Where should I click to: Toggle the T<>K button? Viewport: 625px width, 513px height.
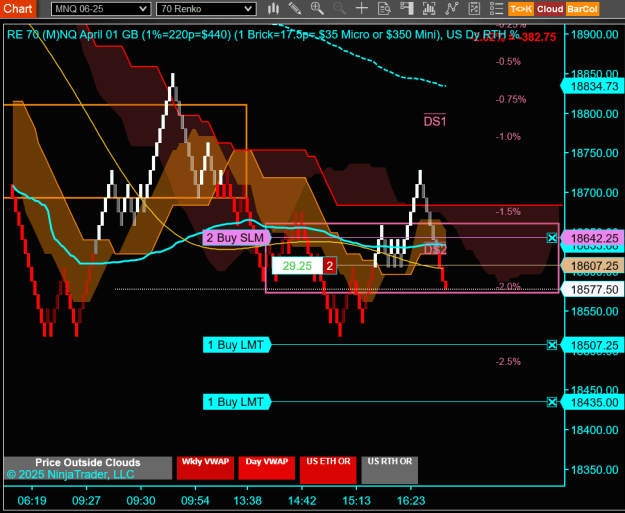pyautogui.click(x=521, y=9)
